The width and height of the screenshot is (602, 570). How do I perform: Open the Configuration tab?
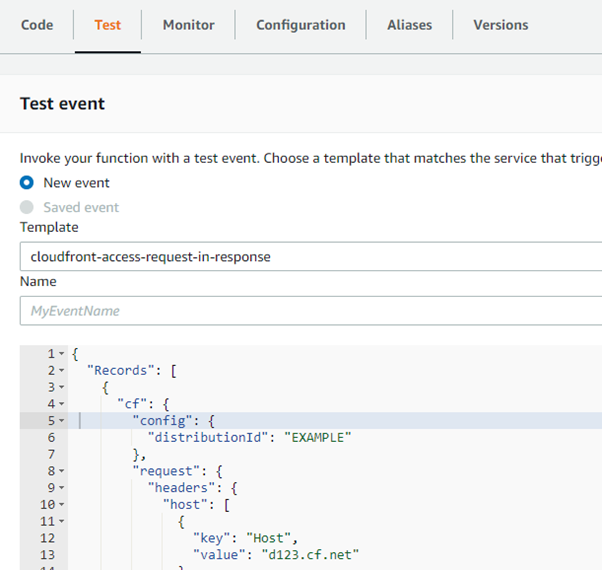click(x=300, y=25)
